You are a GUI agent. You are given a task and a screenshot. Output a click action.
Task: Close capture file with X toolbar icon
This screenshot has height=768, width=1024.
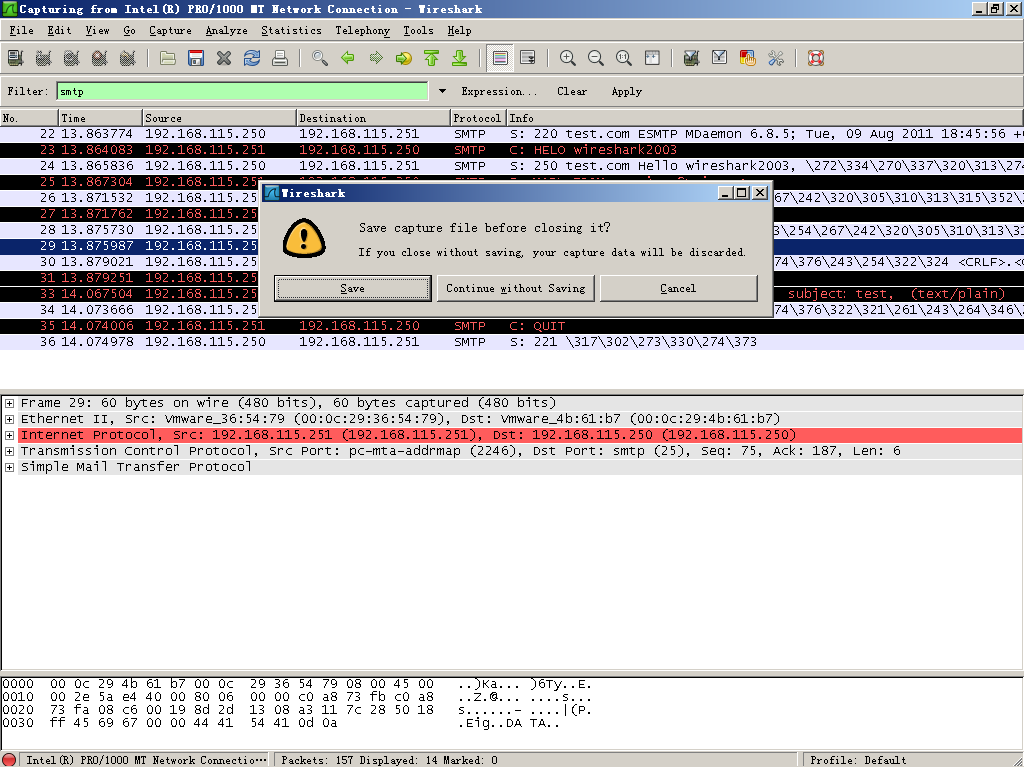pos(224,58)
